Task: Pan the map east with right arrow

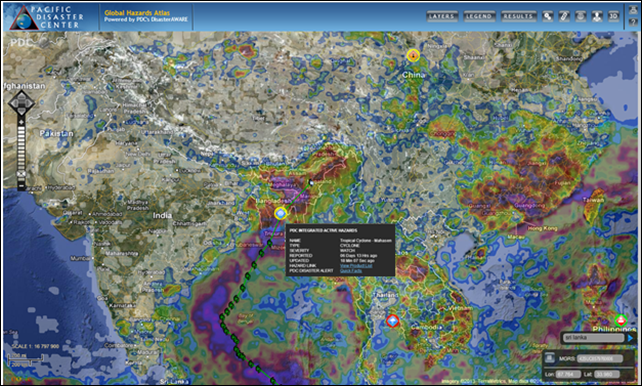Action: (30, 102)
